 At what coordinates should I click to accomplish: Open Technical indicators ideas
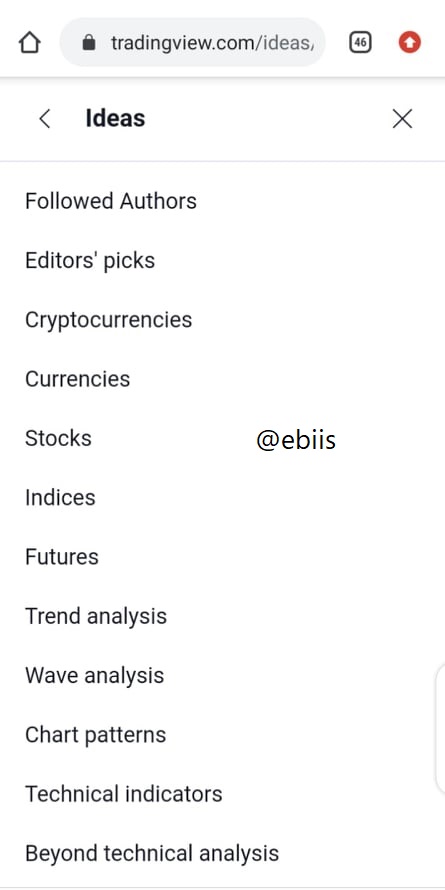click(x=124, y=794)
